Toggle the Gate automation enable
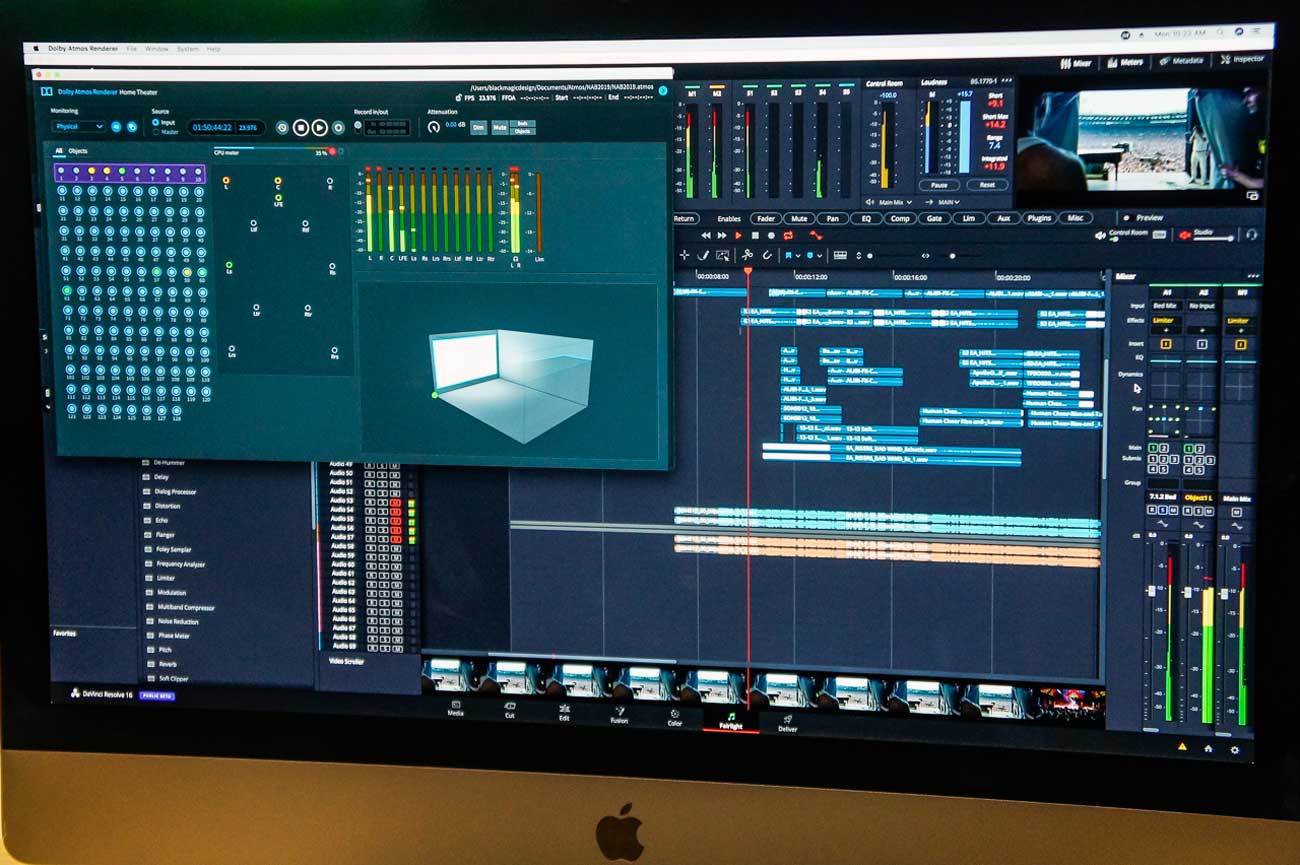 click(x=934, y=218)
